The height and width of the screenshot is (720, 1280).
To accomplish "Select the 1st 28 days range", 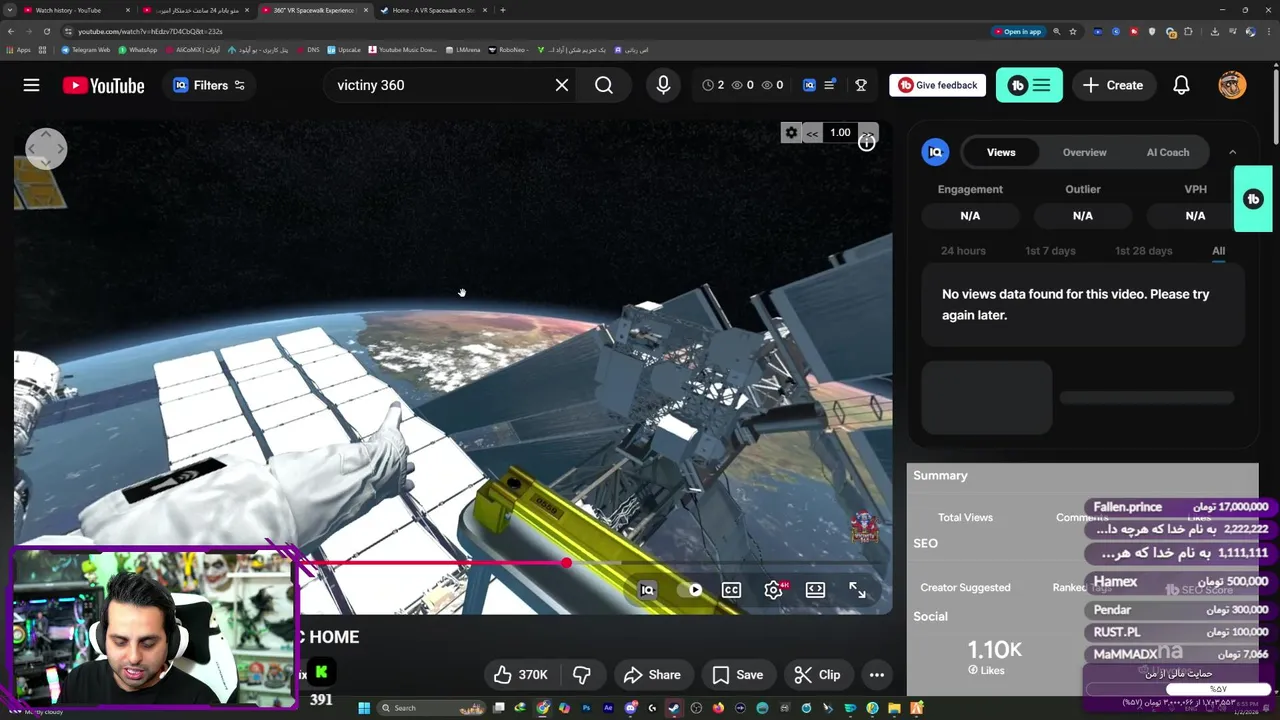I will coord(1143,251).
